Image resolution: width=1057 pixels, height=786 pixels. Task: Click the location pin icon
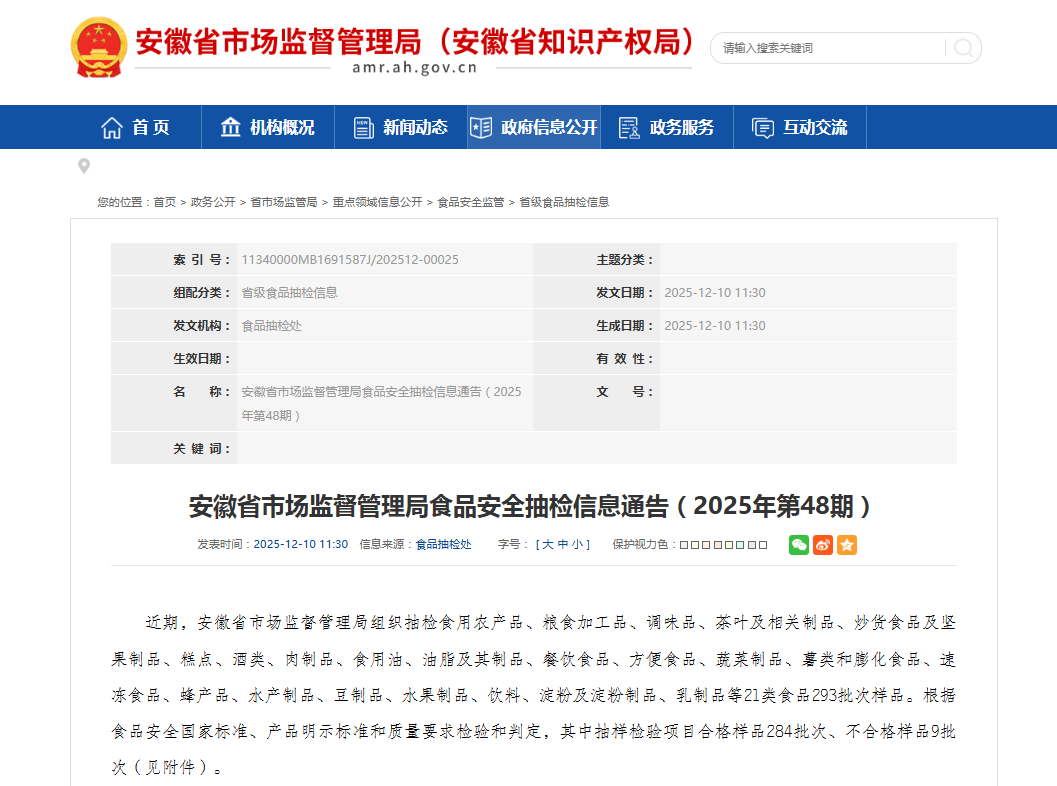[x=84, y=166]
